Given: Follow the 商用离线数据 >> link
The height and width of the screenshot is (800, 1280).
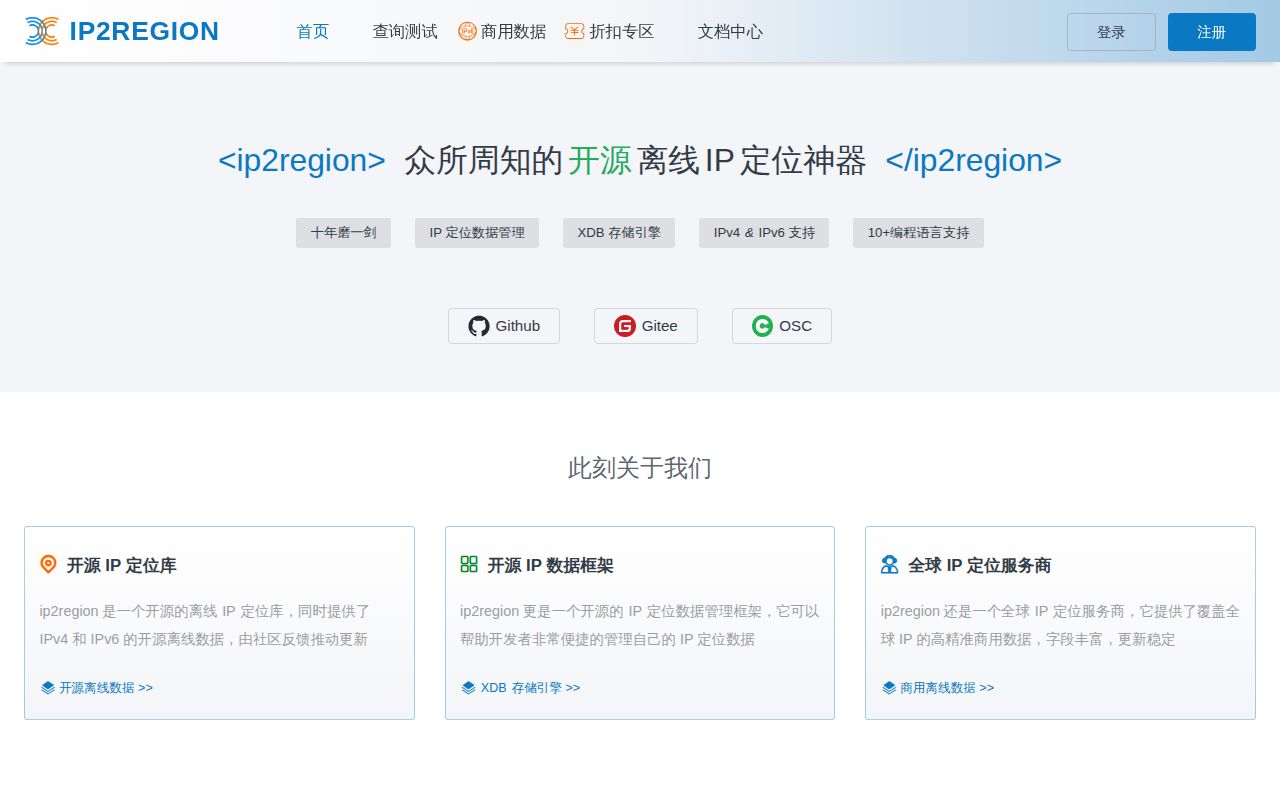Looking at the screenshot, I should point(947,687).
